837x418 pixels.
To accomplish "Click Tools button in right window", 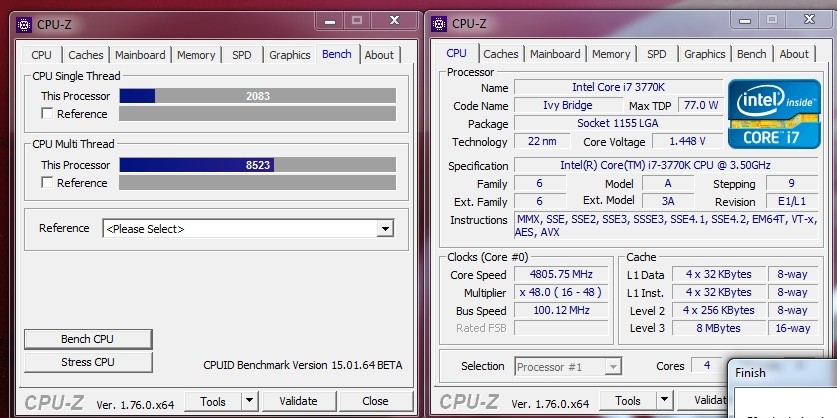I will (x=628, y=400).
